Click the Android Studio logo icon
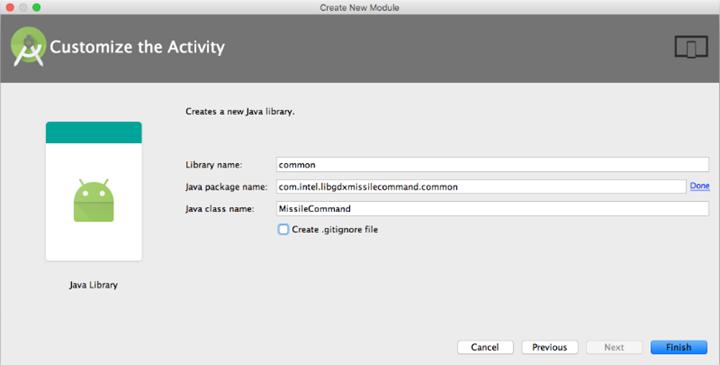The width and height of the screenshot is (720, 365). pos(28,46)
